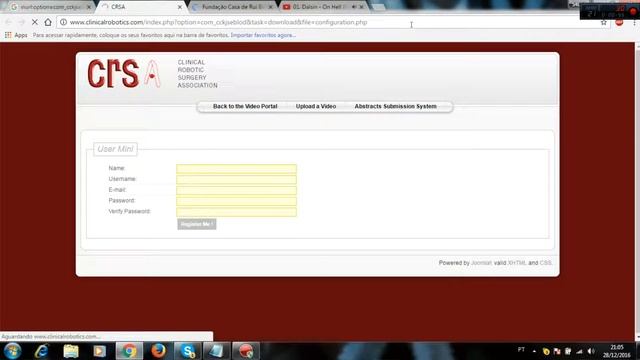Bookmark this page with the star icon
Image resolution: width=640 pixels, height=360 pixels.
click(604, 22)
